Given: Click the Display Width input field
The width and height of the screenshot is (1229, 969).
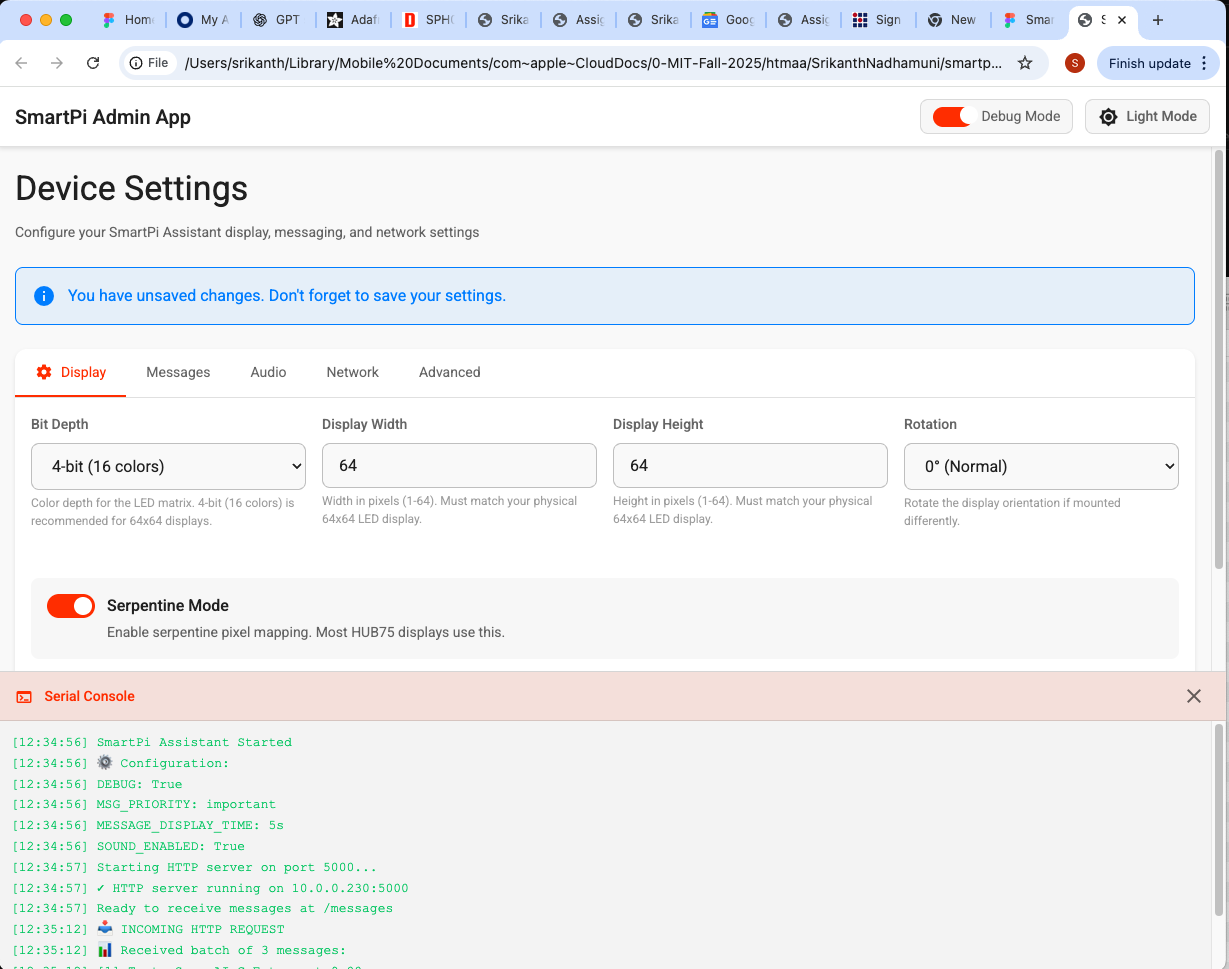Looking at the screenshot, I should [x=459, y=466].
